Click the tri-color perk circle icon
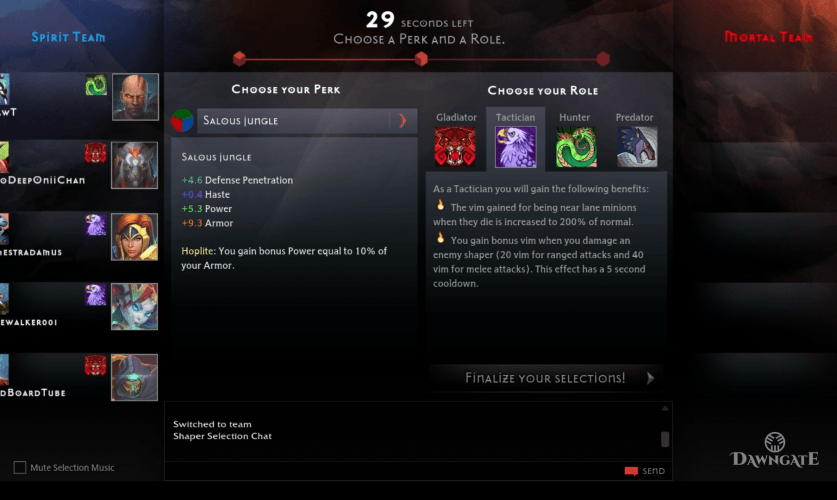837x500 pixels. [x=182, y=121]
